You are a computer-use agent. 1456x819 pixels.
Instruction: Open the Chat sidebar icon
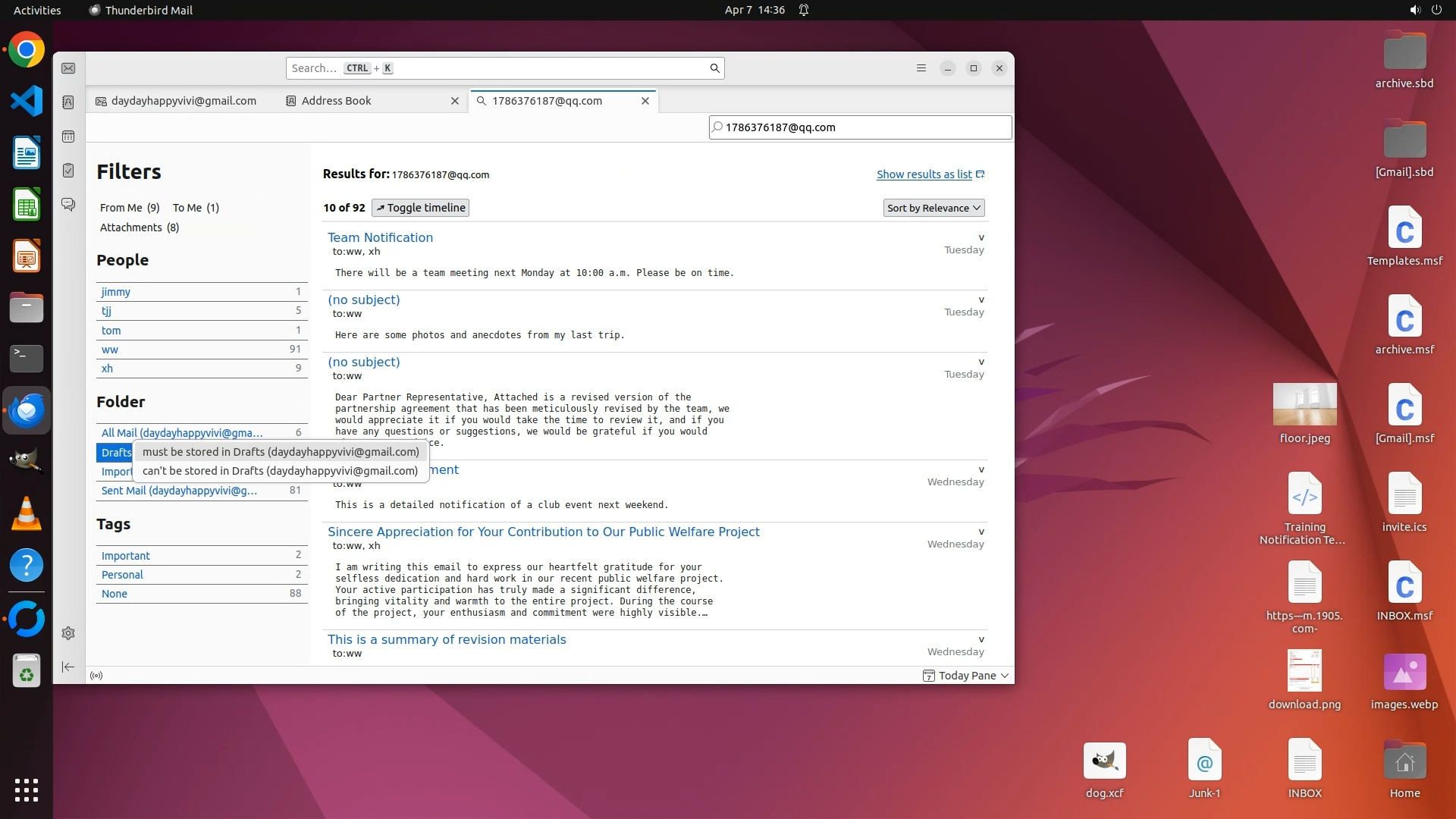pos(68,205)
